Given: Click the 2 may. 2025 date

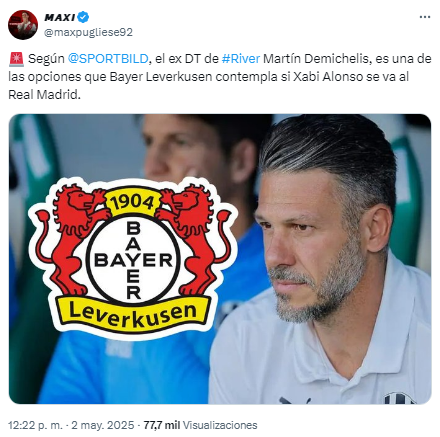Looking at the screenshot, I should [x=103, y=425].
